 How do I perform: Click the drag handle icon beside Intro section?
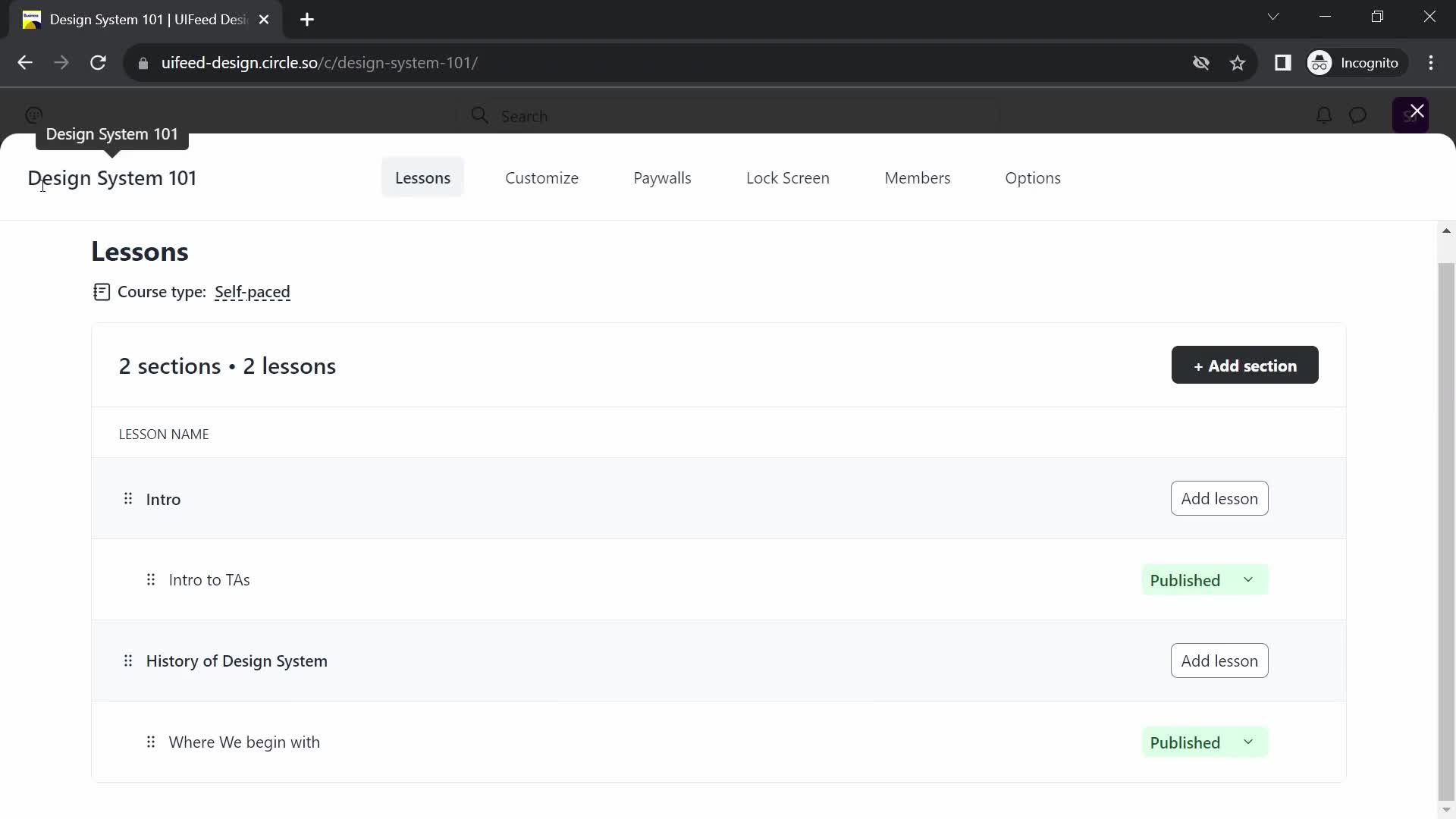click(x=127, y=498)
